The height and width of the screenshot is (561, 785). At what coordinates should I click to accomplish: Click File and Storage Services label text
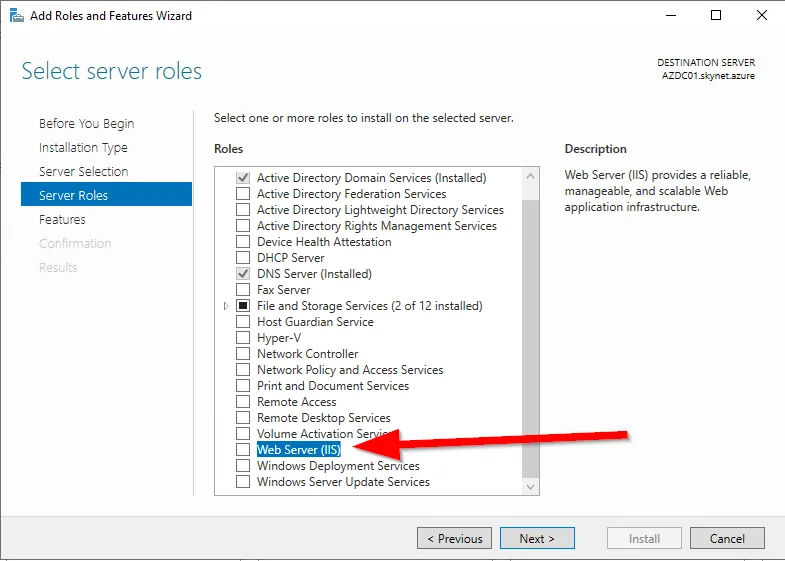369,306
